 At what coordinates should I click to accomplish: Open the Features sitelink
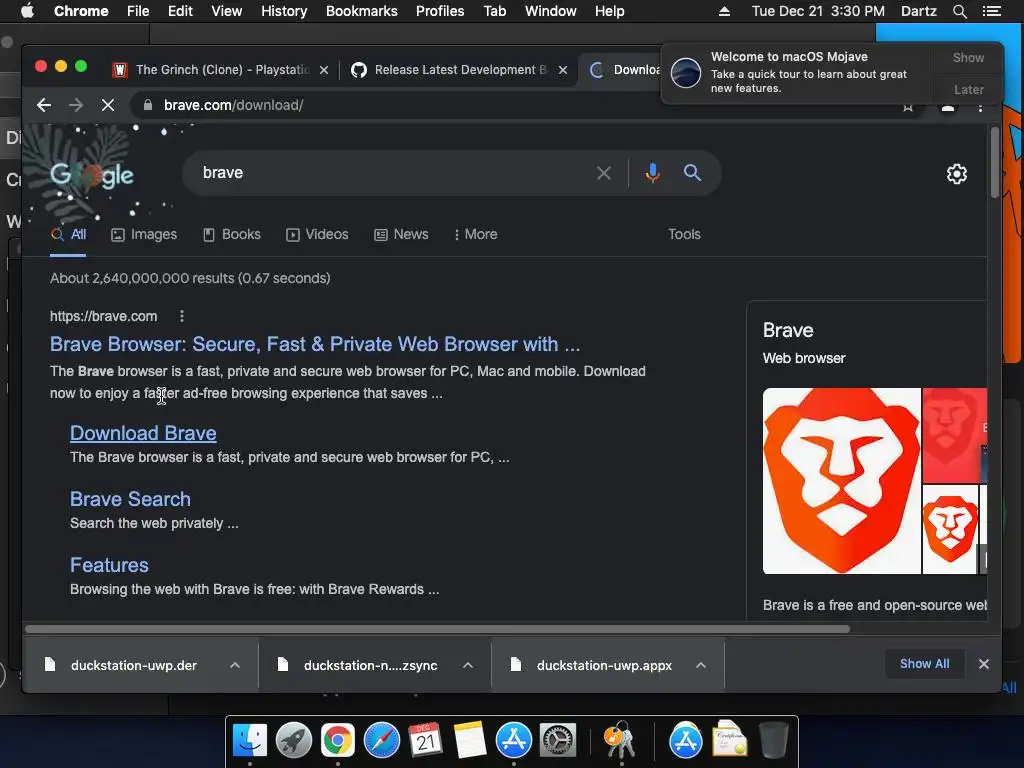(109, 566)
